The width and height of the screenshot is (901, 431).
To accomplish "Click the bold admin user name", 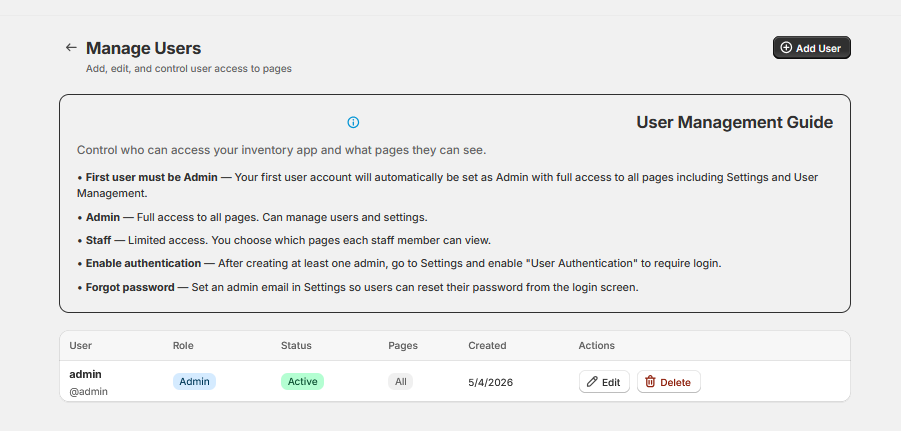I will click(86, 374).
